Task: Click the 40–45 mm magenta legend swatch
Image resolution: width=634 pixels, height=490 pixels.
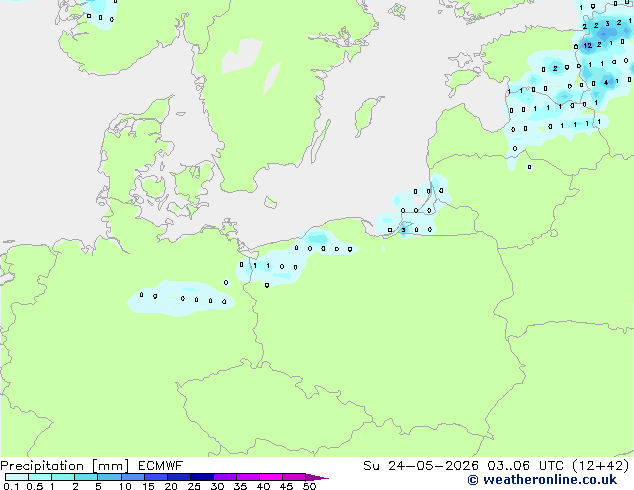Action: click(x=271, y=477)
